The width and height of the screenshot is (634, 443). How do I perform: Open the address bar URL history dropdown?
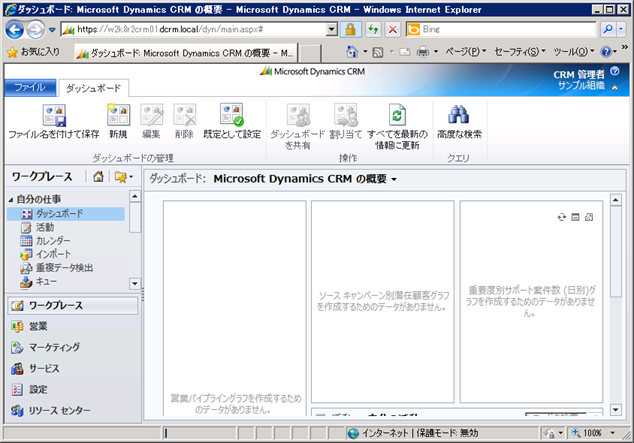pyautogui.click(x=332, y=29)
